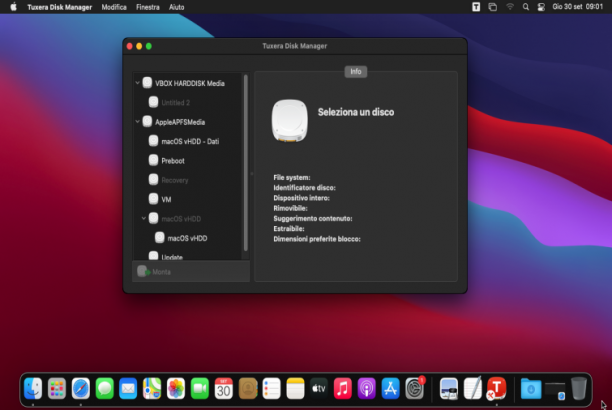Show the date and time panel
Viewport: 612px width, 410px height.
point(578,7)
